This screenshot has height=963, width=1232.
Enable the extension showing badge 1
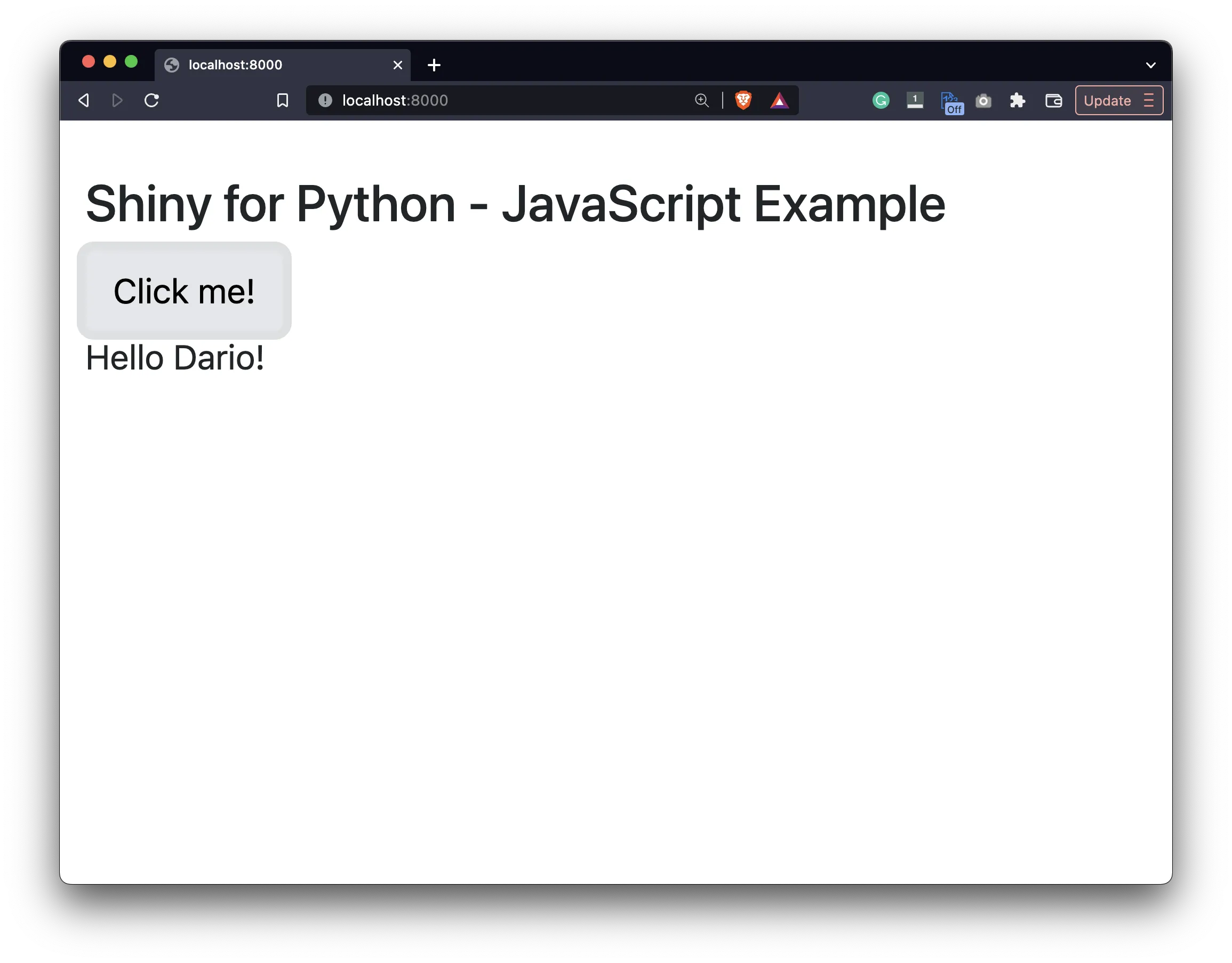[915, 100]
